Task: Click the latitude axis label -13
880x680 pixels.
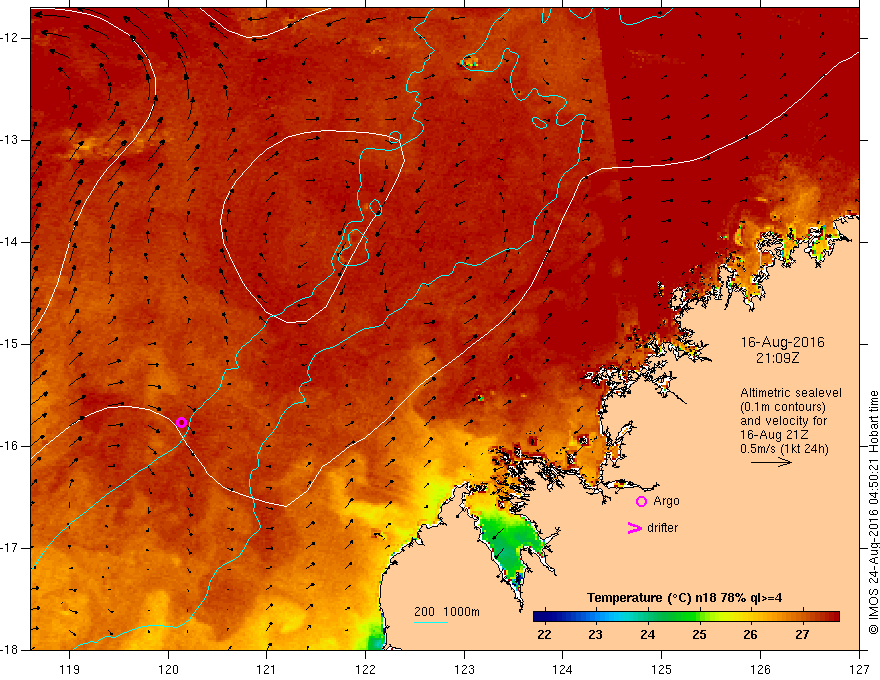Action: 11,140
